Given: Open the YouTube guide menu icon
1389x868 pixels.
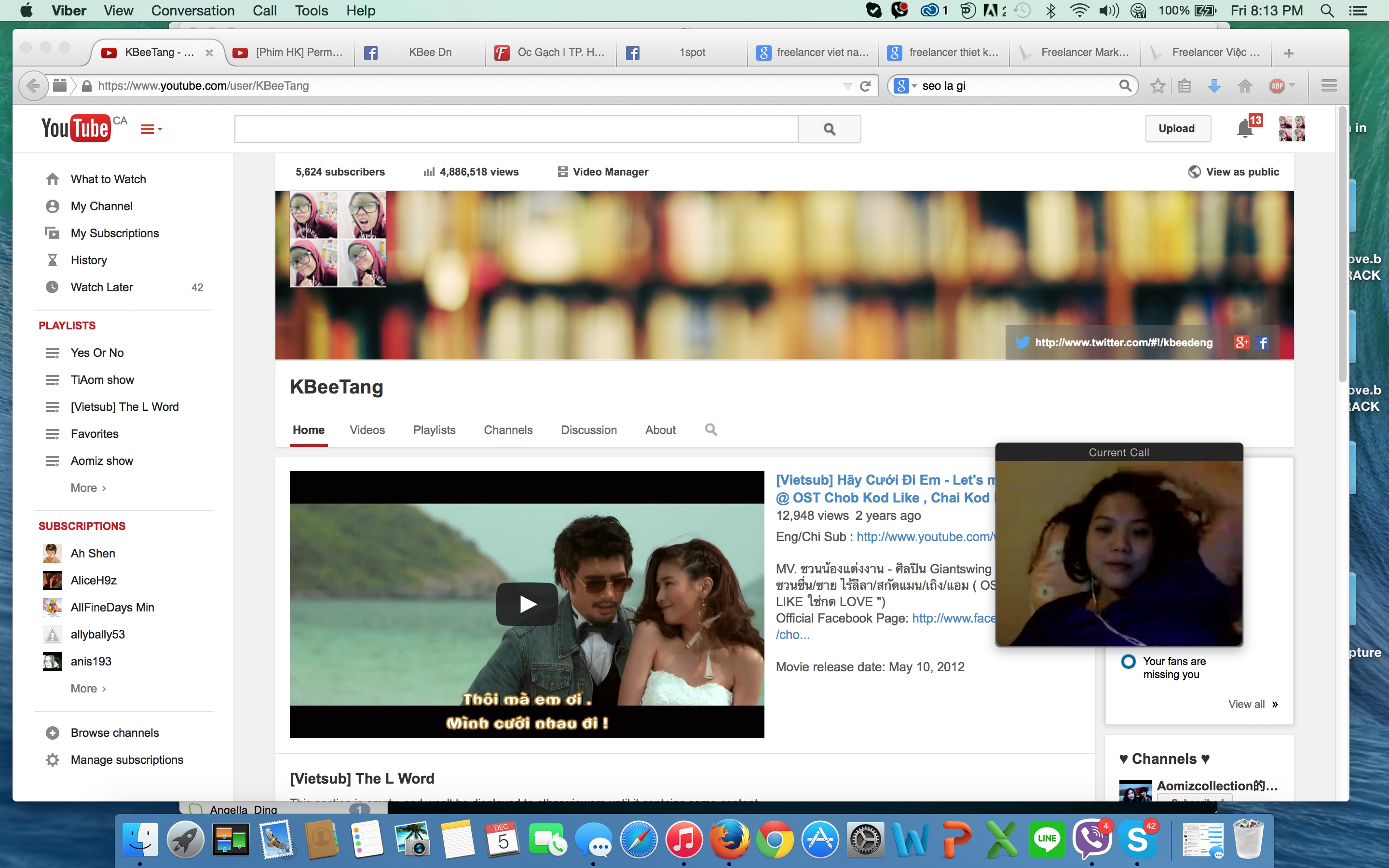Looking at the screenshot, I should (151, 129).
